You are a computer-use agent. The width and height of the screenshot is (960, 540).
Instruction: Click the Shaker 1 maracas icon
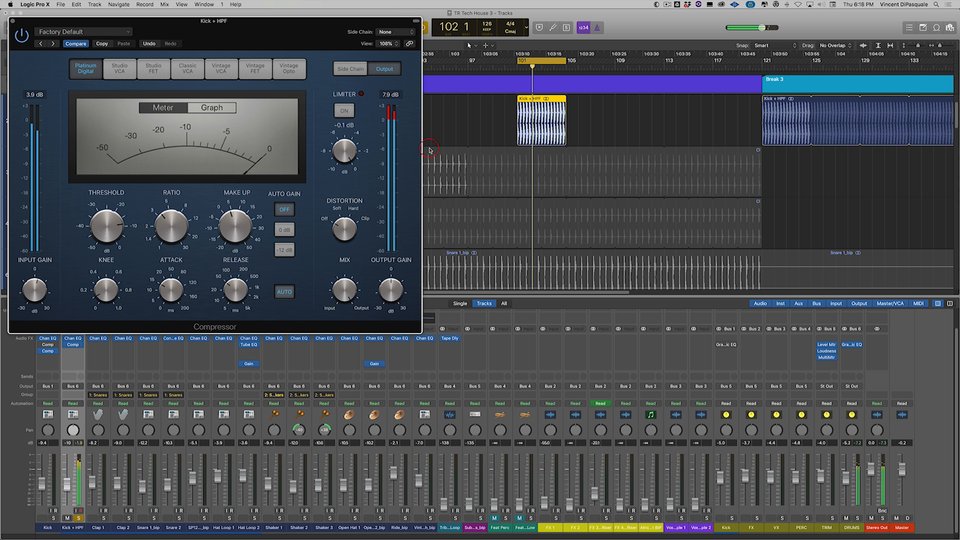coord(274,415)
